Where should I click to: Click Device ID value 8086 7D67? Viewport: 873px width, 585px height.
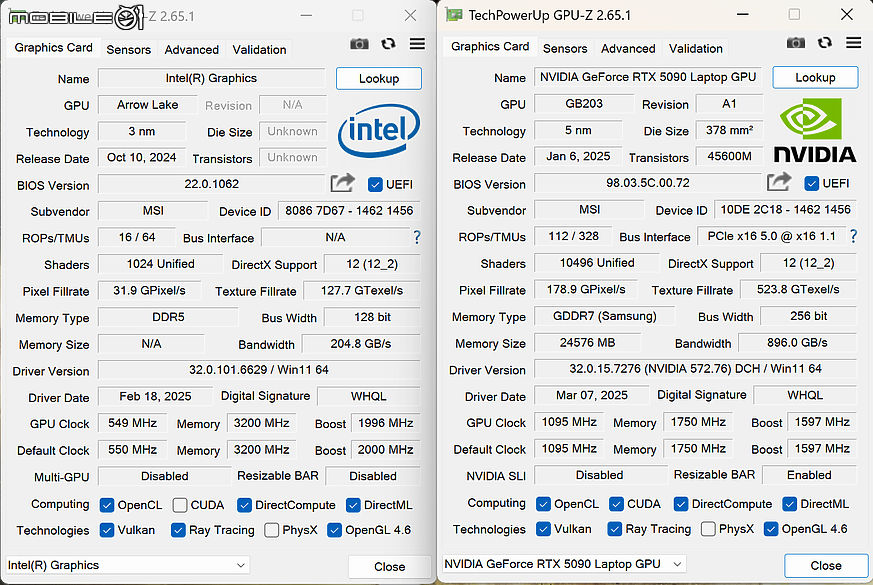(x=349, y=211)
